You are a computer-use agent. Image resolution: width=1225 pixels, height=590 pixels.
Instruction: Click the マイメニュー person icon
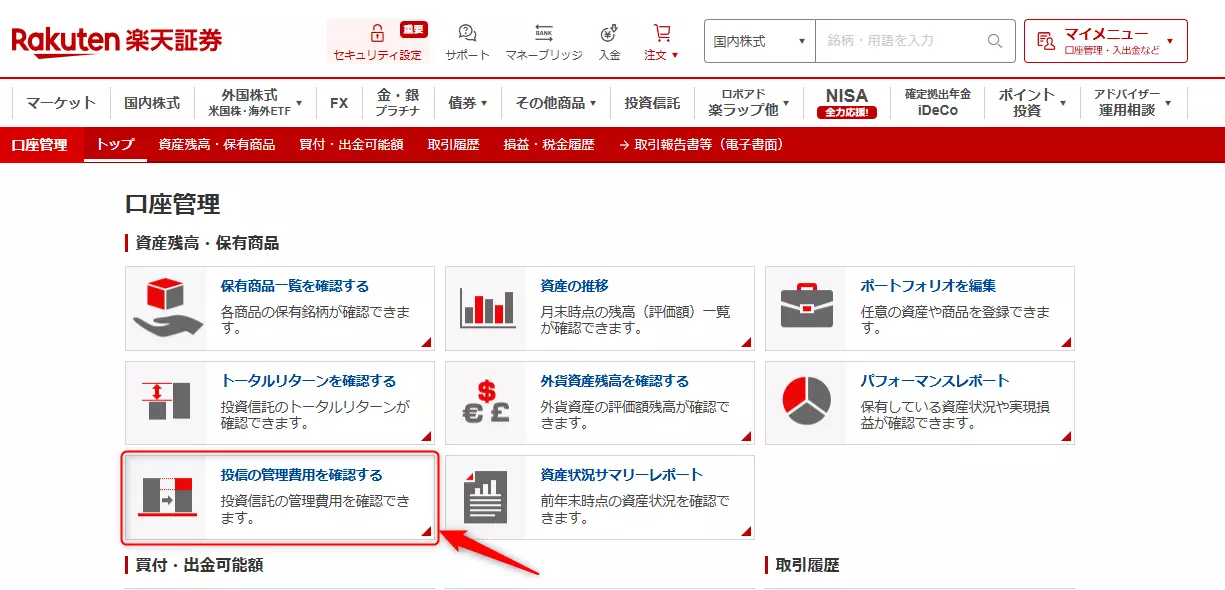tap(1046, 41)
